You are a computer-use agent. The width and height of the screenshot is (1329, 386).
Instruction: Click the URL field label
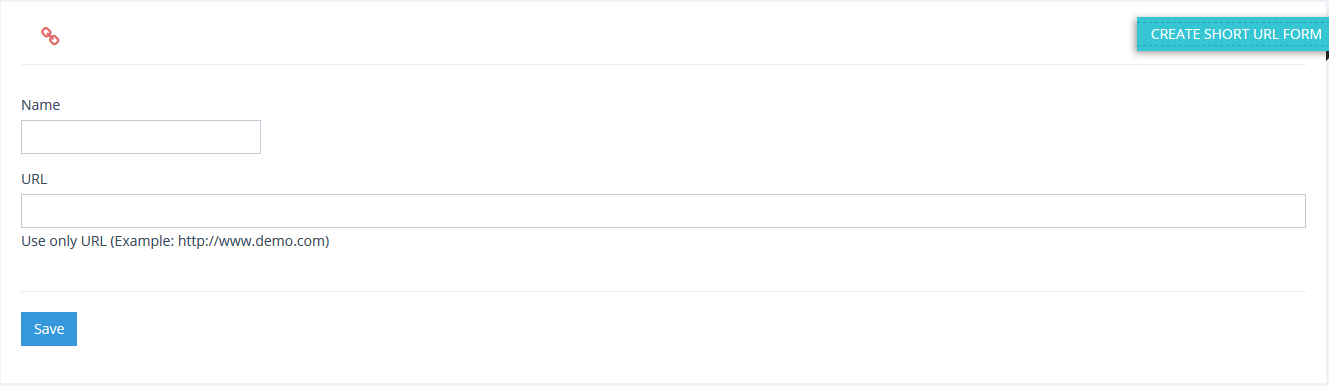(x=34, y=180)
